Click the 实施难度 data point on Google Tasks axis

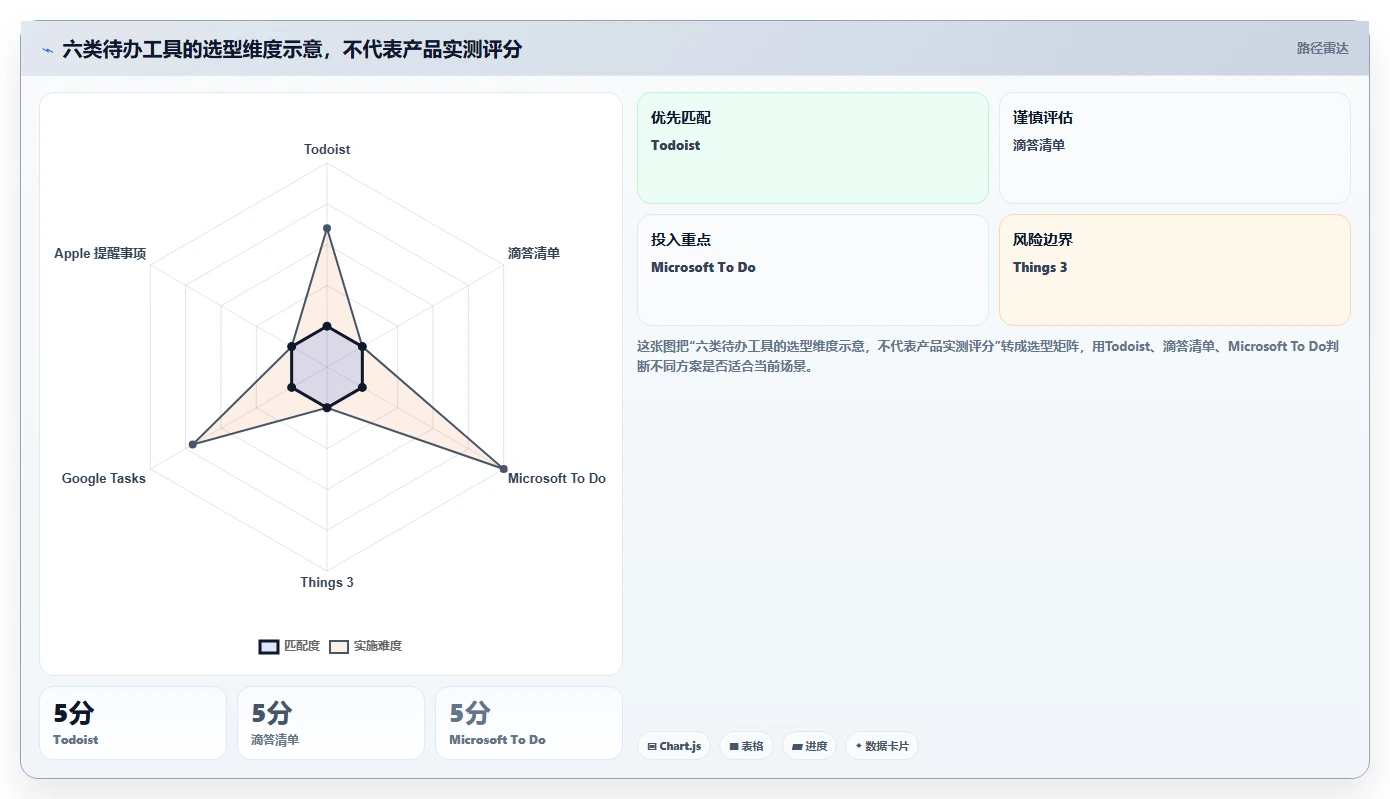point(192,444)
